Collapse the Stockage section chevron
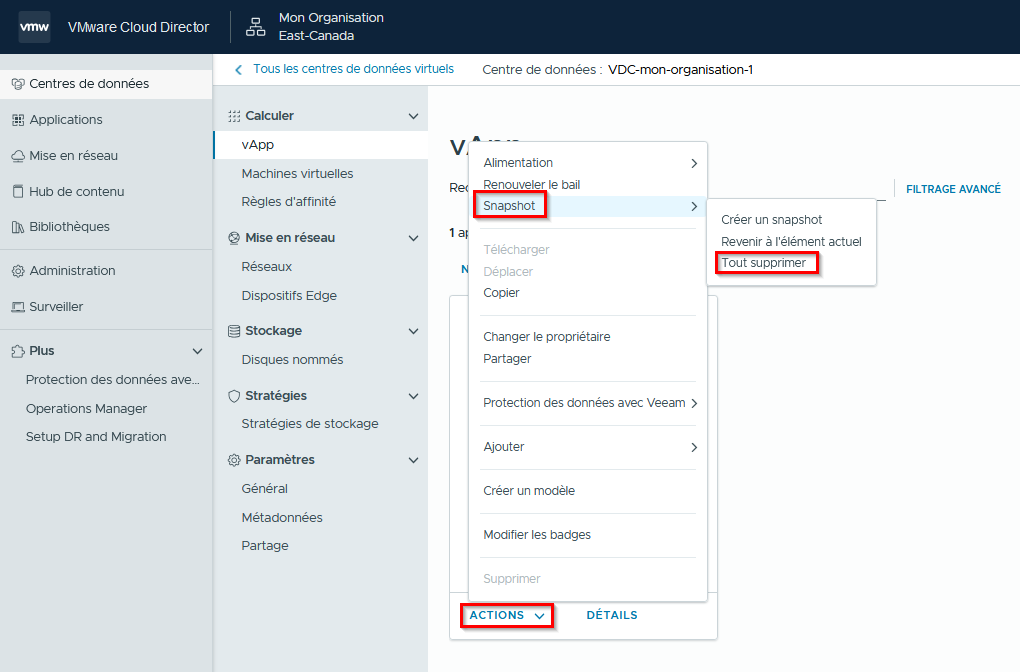Screen dimensions: 1020x672 click(413, 331)
